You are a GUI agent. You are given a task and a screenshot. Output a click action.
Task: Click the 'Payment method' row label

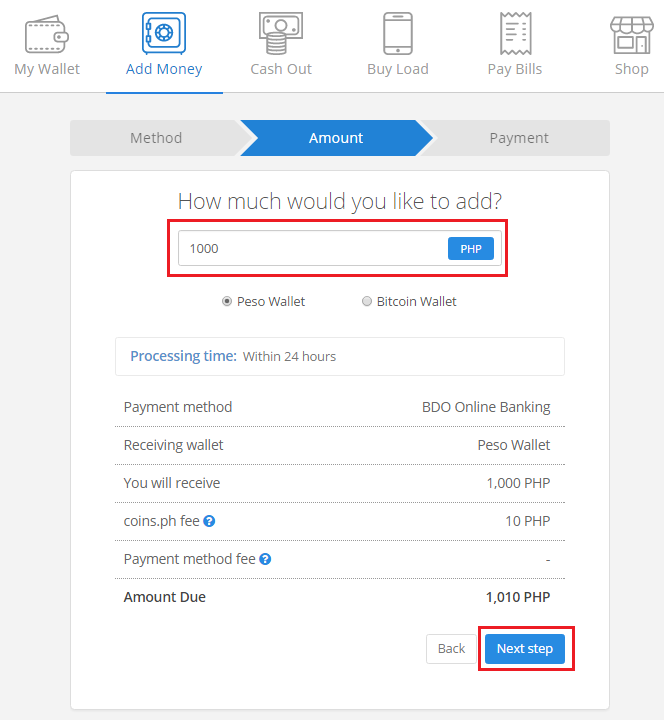click(178, 407)
